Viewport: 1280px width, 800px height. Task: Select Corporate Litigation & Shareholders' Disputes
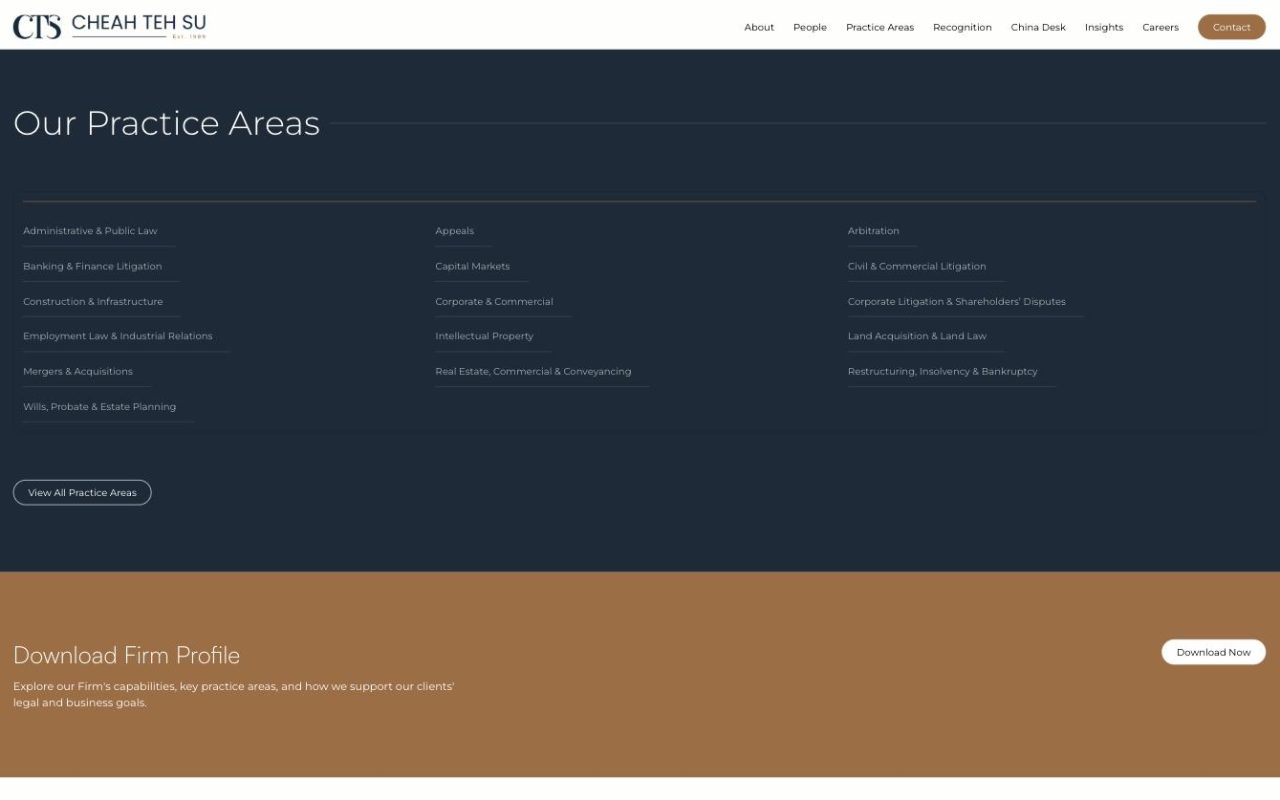point(957,301)
